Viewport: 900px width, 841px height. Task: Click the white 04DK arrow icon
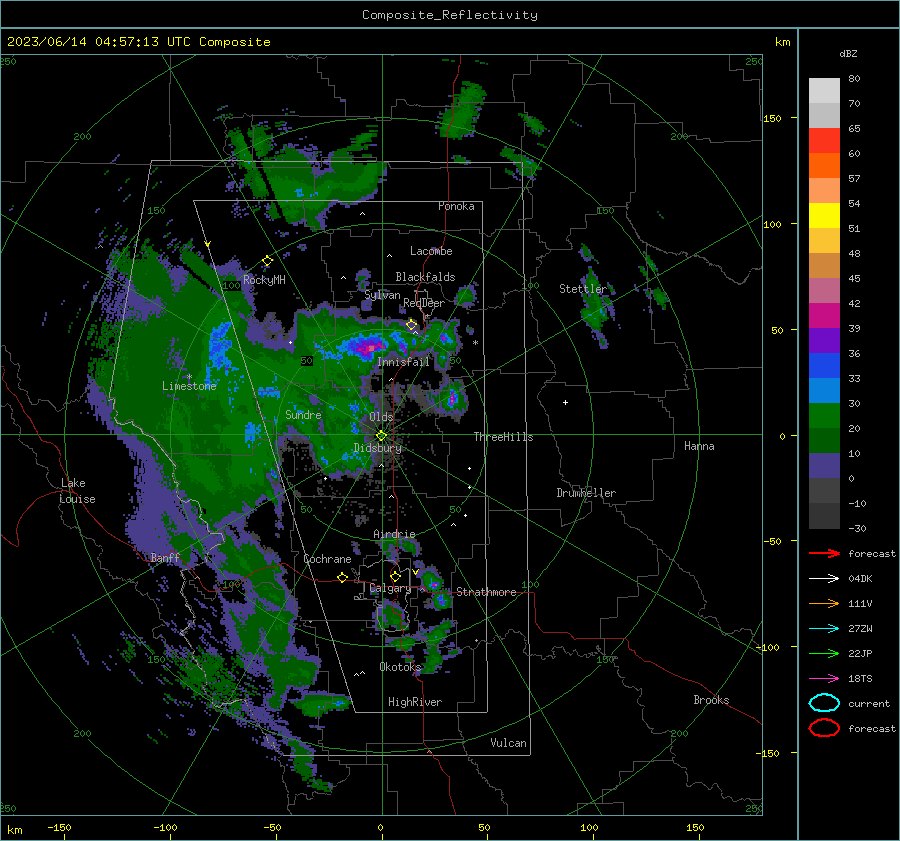tap(824, 578)
